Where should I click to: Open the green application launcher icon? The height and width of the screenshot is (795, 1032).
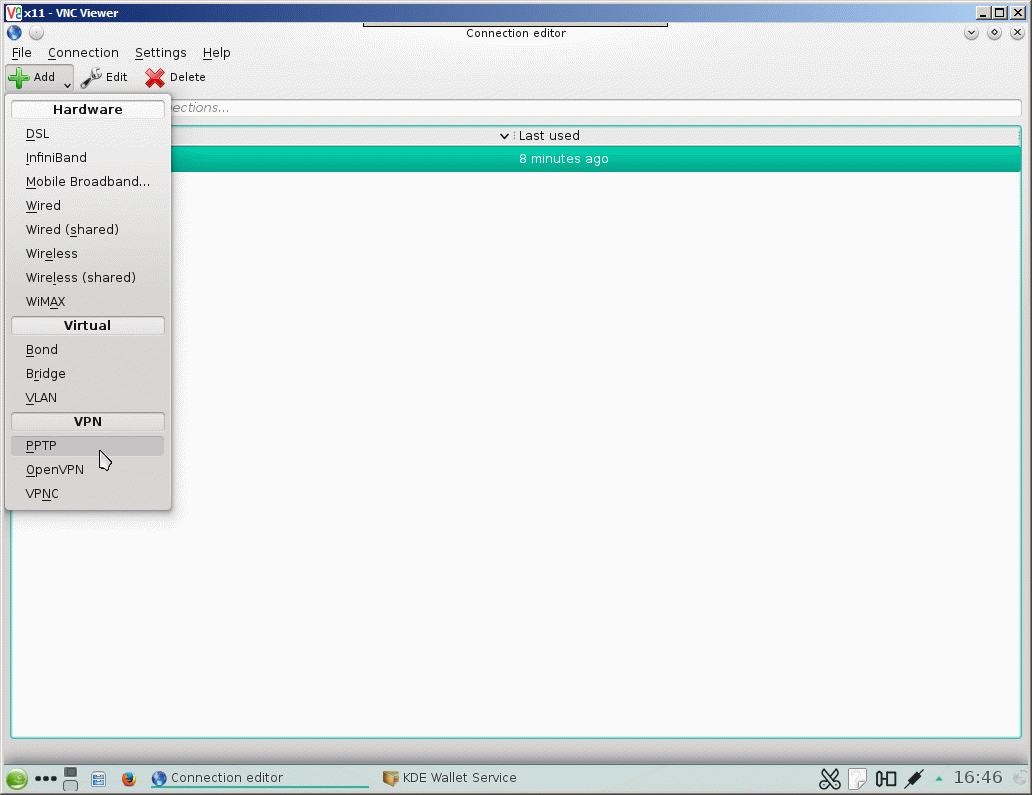17,779
